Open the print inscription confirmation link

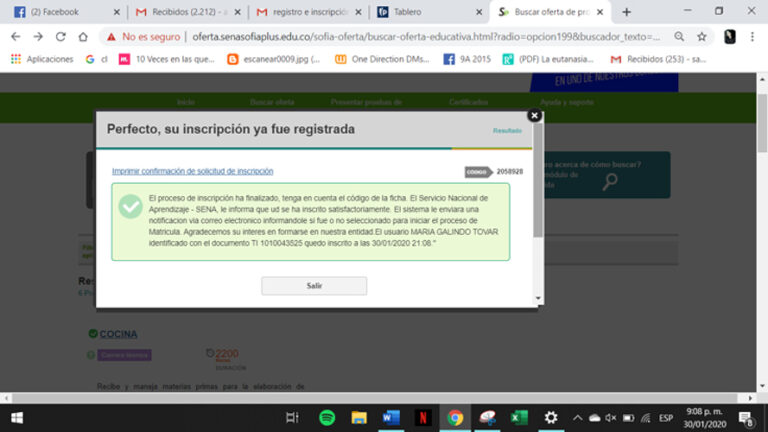[192, 171]
